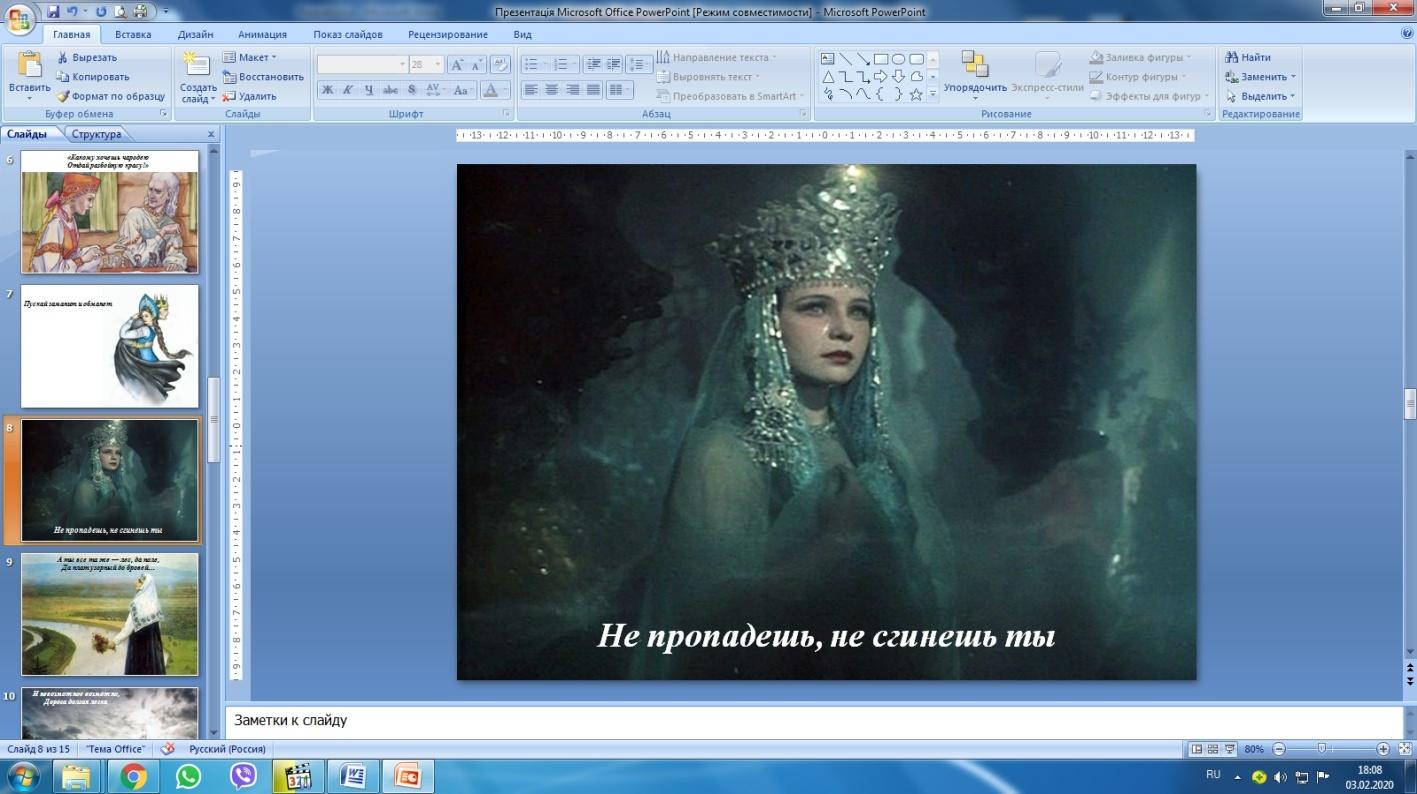
Task: Select the right arrow shape in gallery
Action: coord(881,77)
